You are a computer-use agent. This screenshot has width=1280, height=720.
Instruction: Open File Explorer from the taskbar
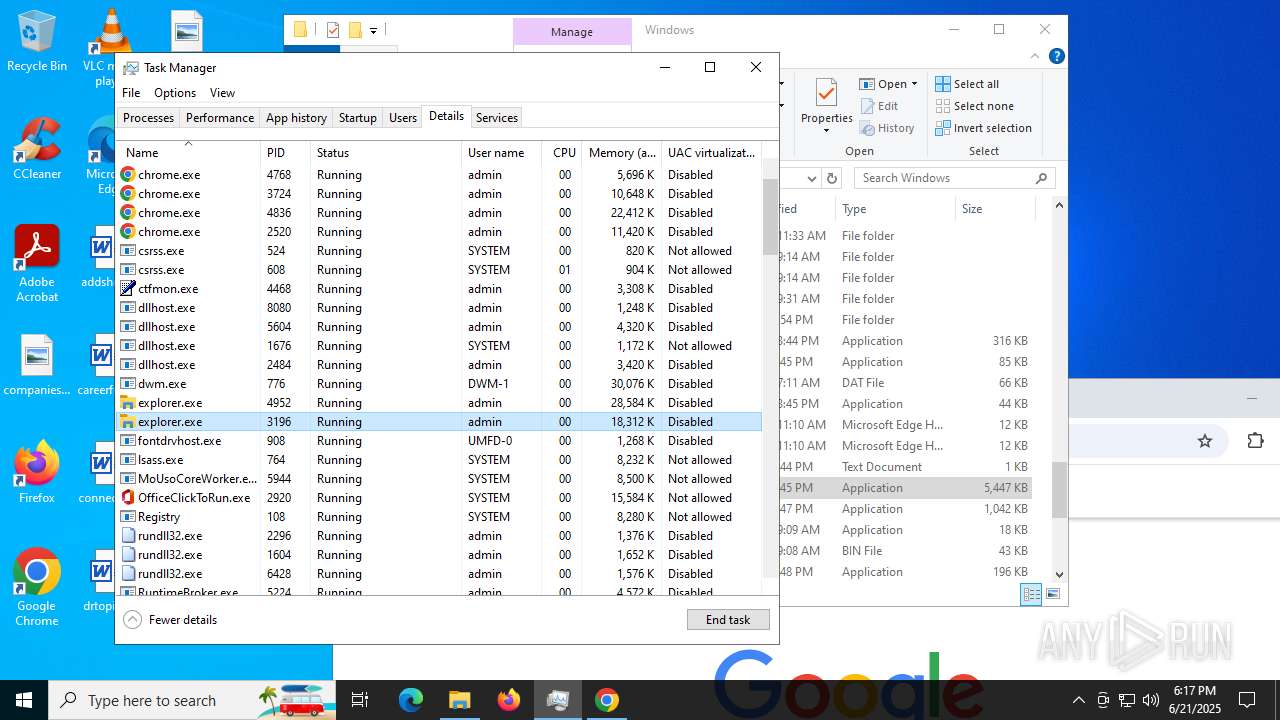tap(459, 700)
